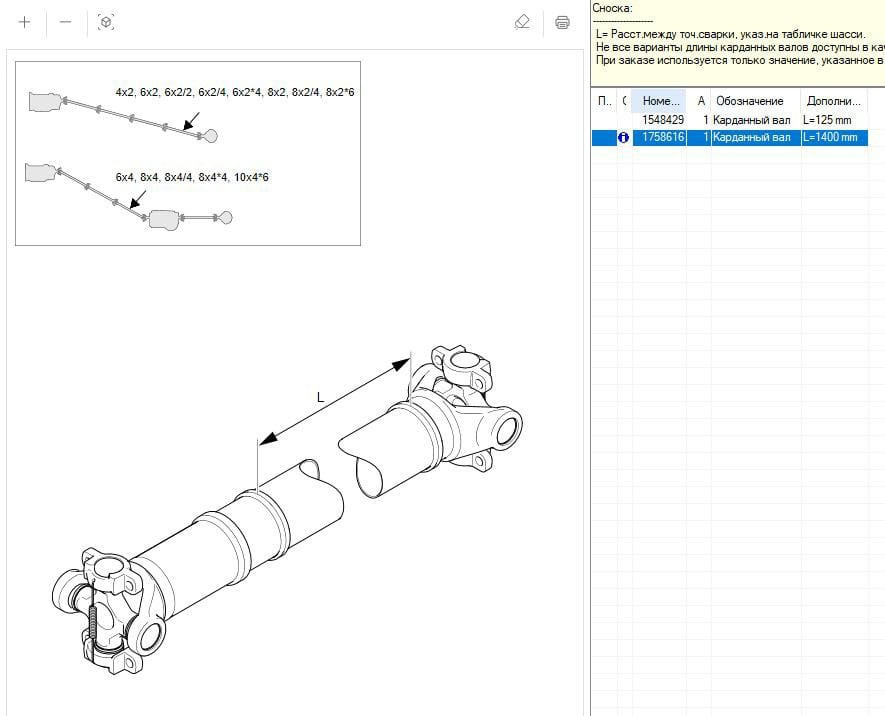Select the highlighted part number 1758616
The height and width of the screenshot is (716, 885).
coord(662,138)
